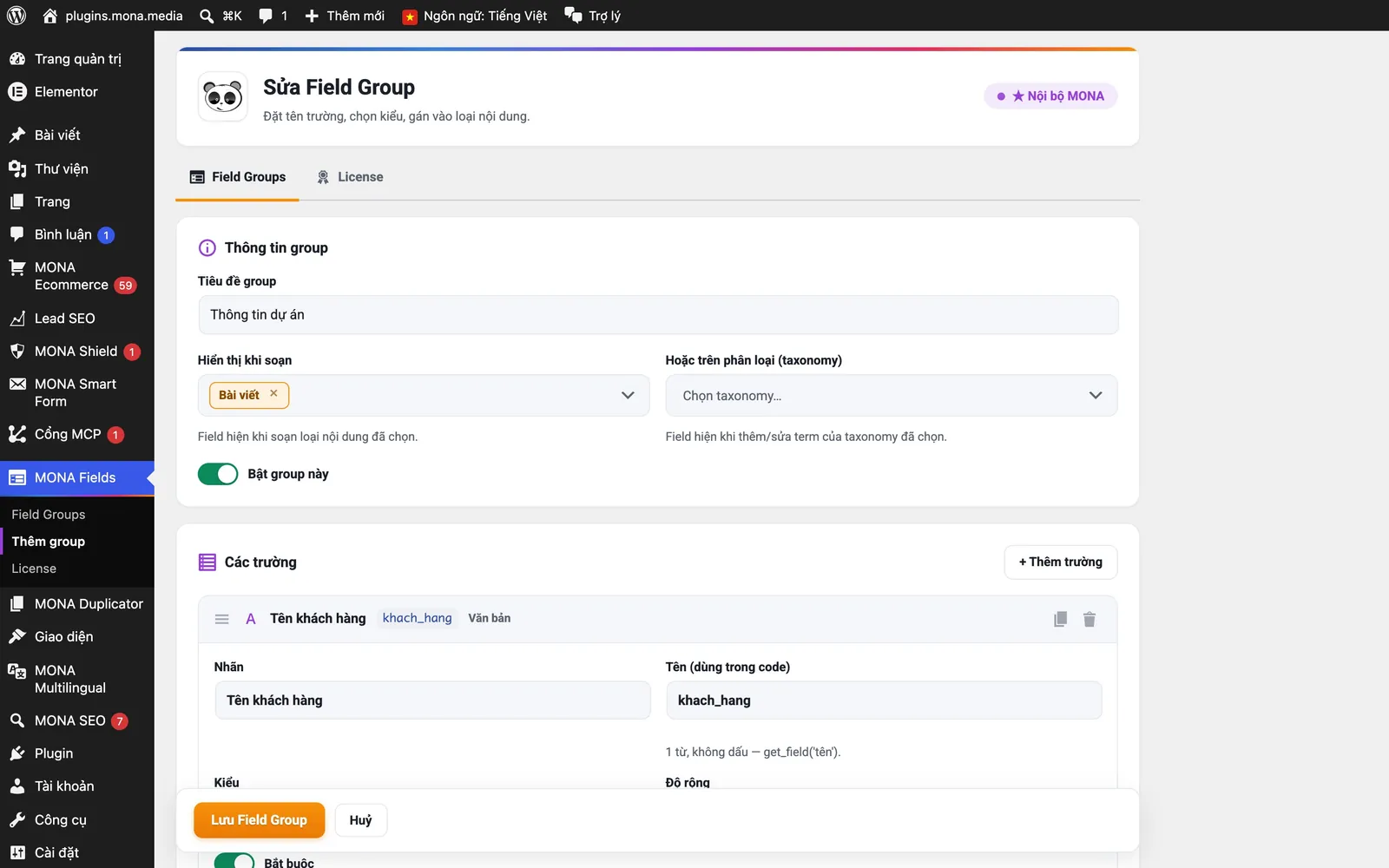
Task: Click the MONA Ecommerce cart icon
Action: pyautogui.click(x=17, y=267)
